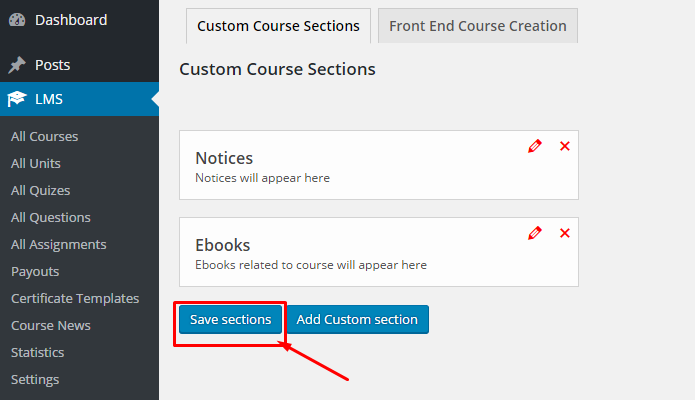
Task: Click the Save sections button
Action: [x=230, y=319]
